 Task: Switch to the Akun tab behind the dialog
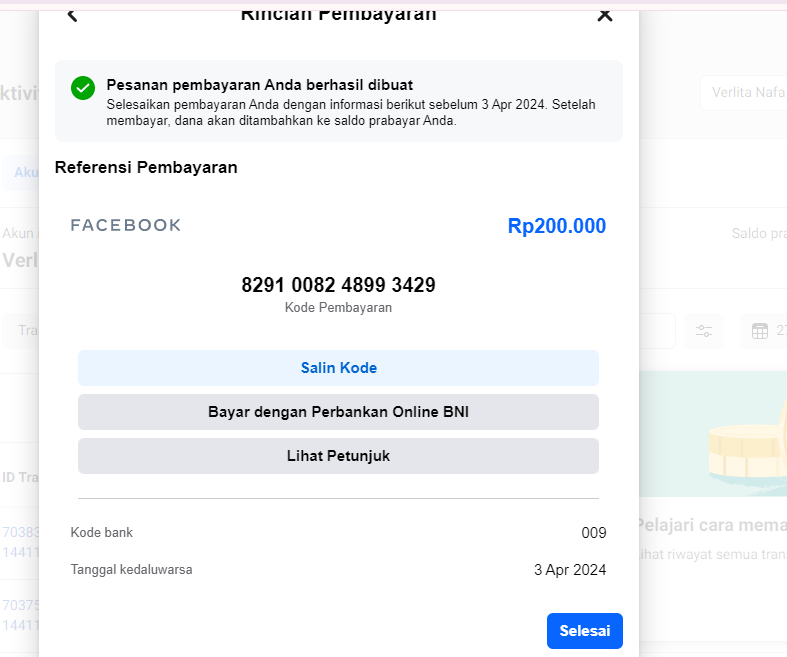coord(20,172)
